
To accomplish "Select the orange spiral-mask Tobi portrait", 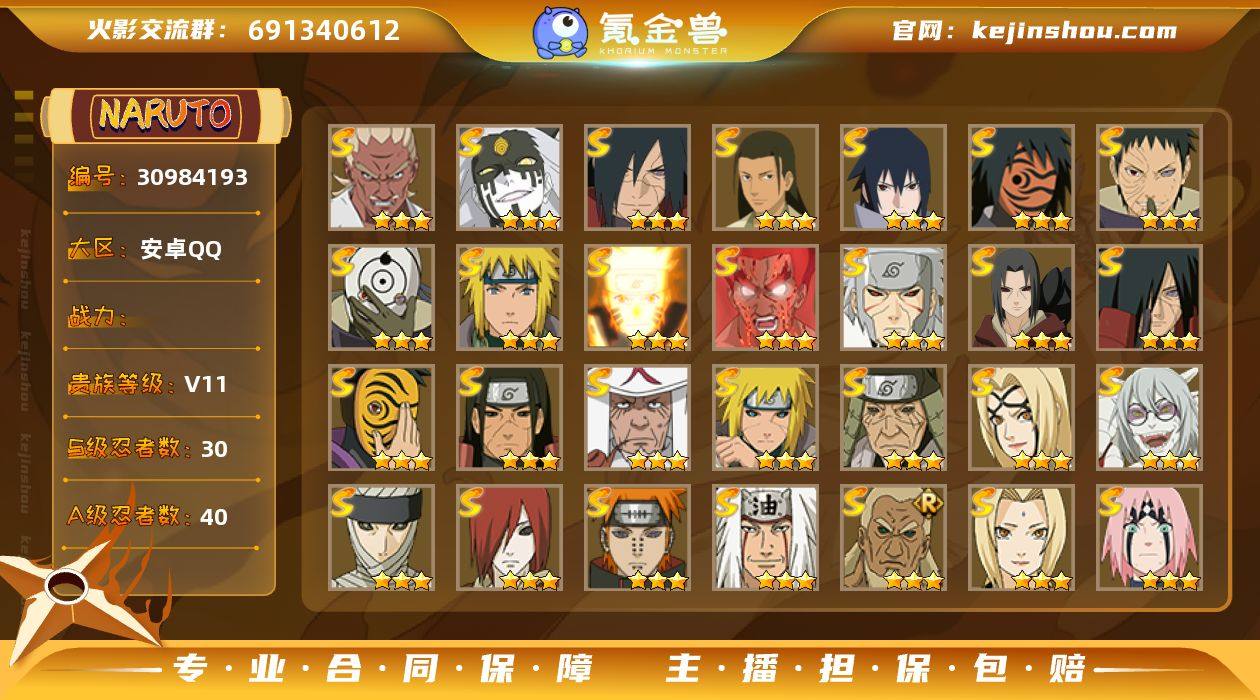I will coord(381,418).
